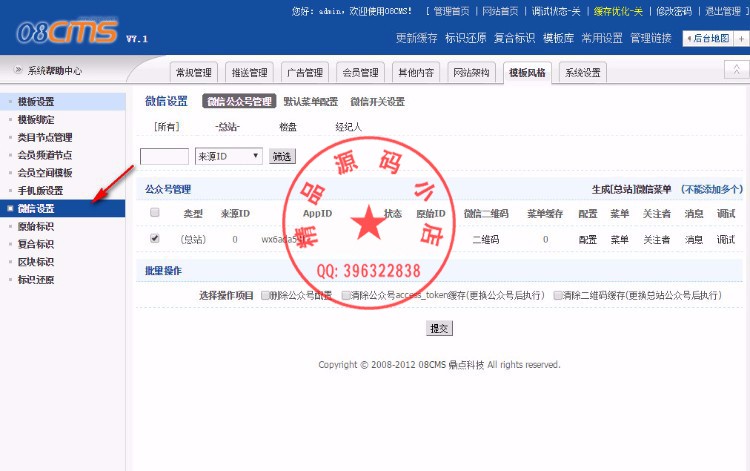Click 退出管理 link
Screen dimensions: 750x471
(x=723, y=11)
